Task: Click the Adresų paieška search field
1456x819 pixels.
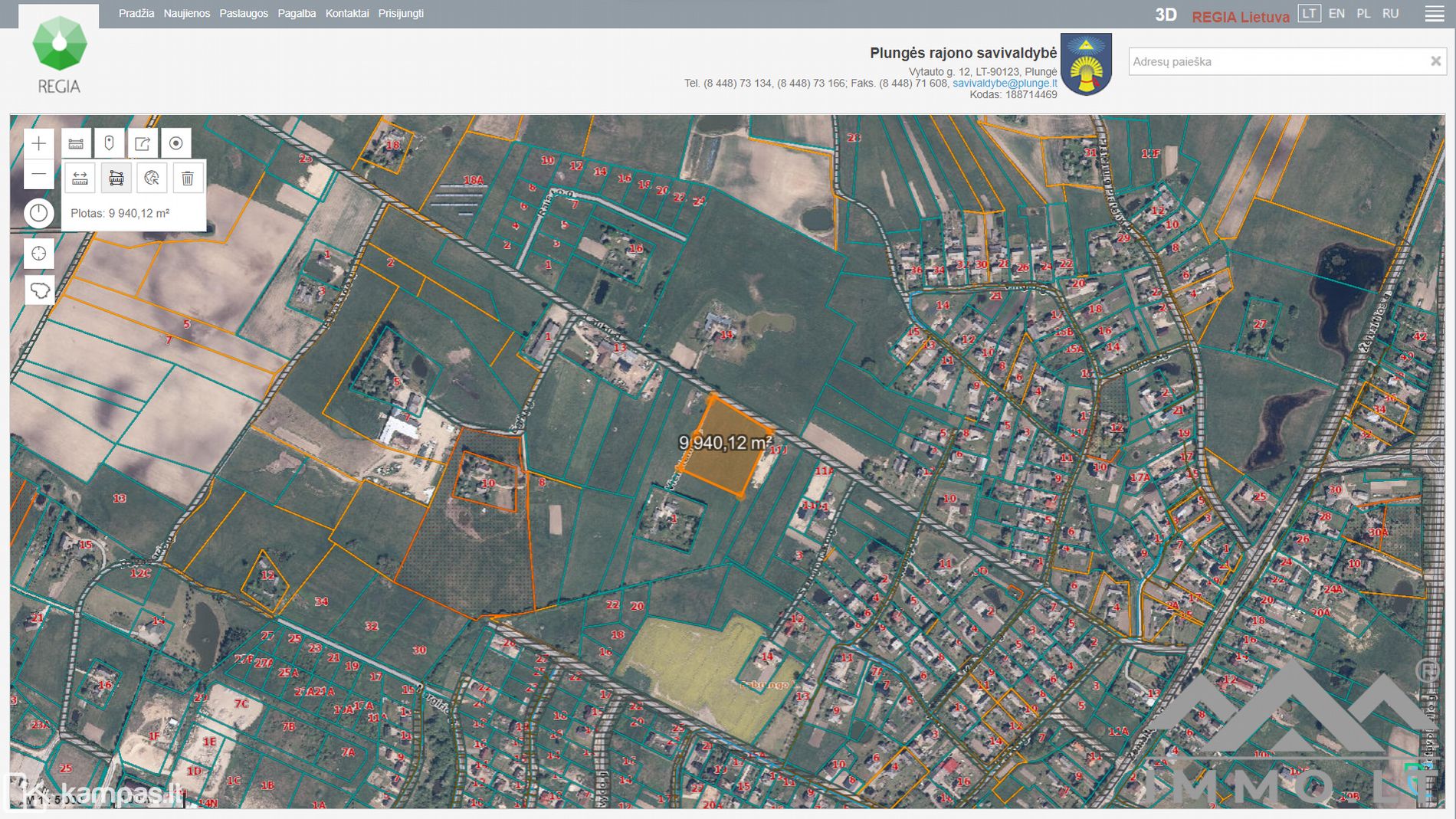Action: coord(1276,61)
